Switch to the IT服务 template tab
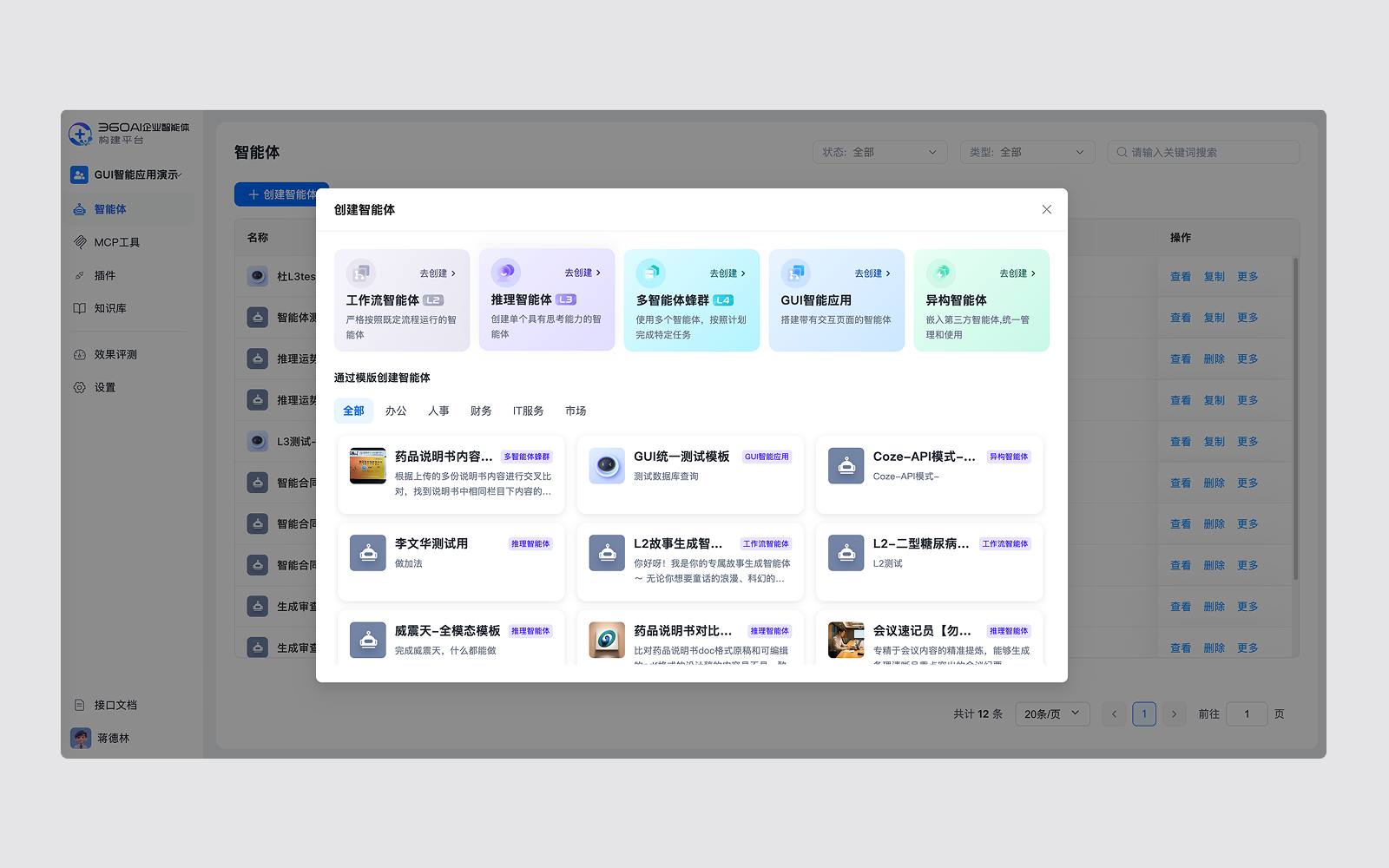Viewport: 1389px width, 868px height. tap(527, 411)
